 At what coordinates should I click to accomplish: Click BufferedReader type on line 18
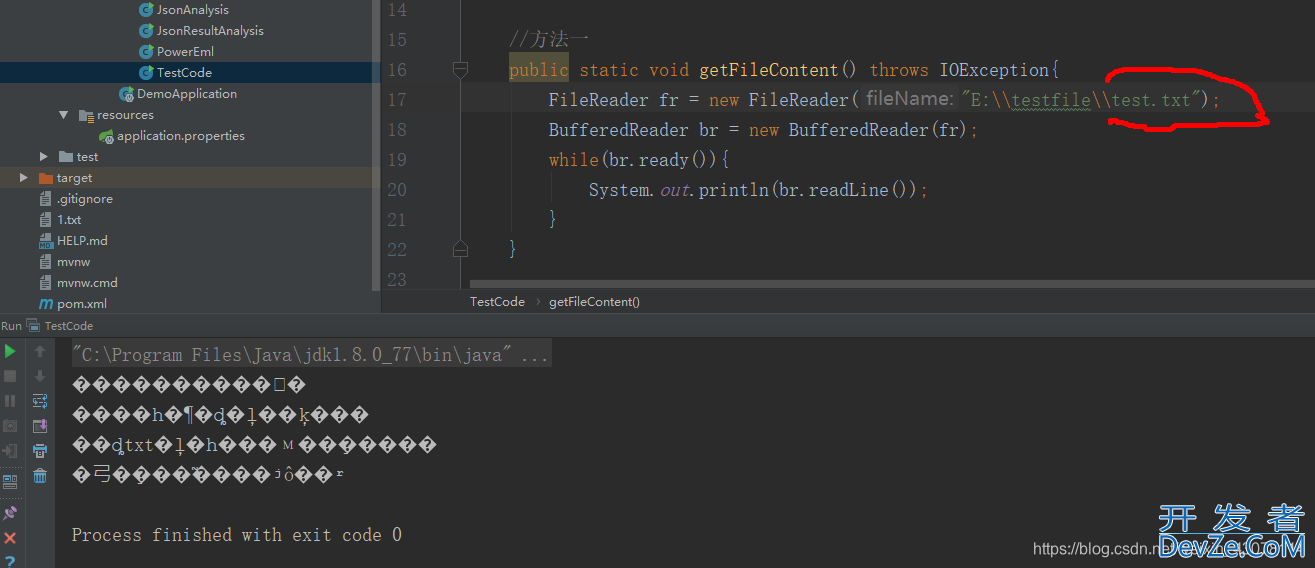point(618,130)
